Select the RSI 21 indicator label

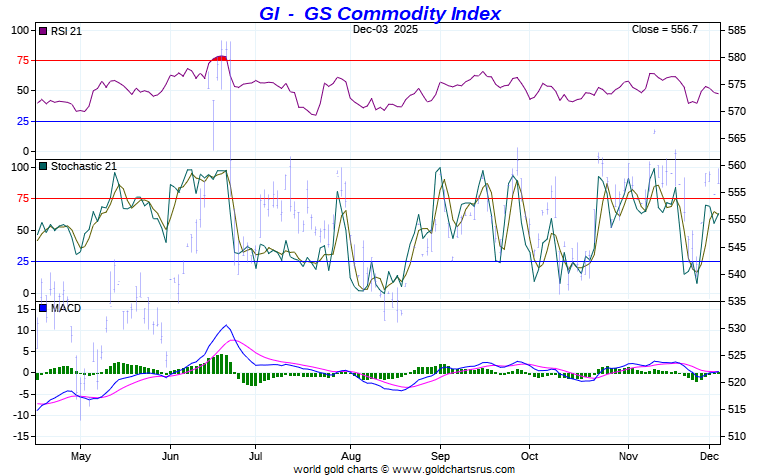(x=66, y=31)
